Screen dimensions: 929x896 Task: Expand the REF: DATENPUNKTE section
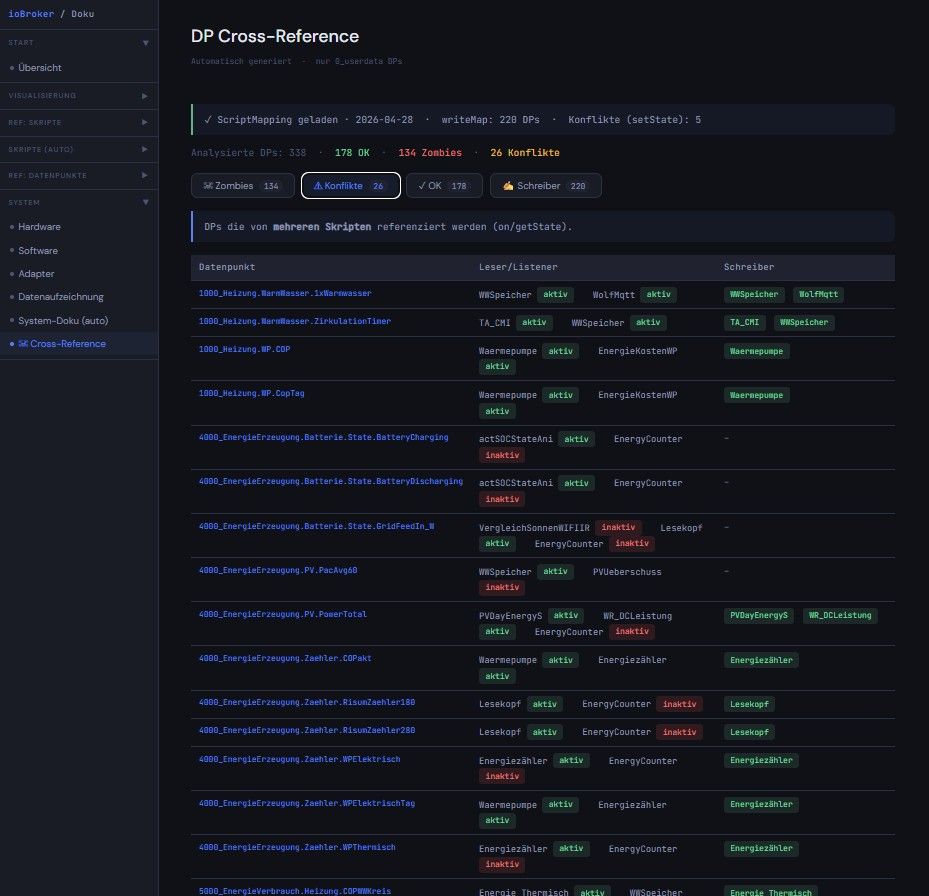(79, 175)
